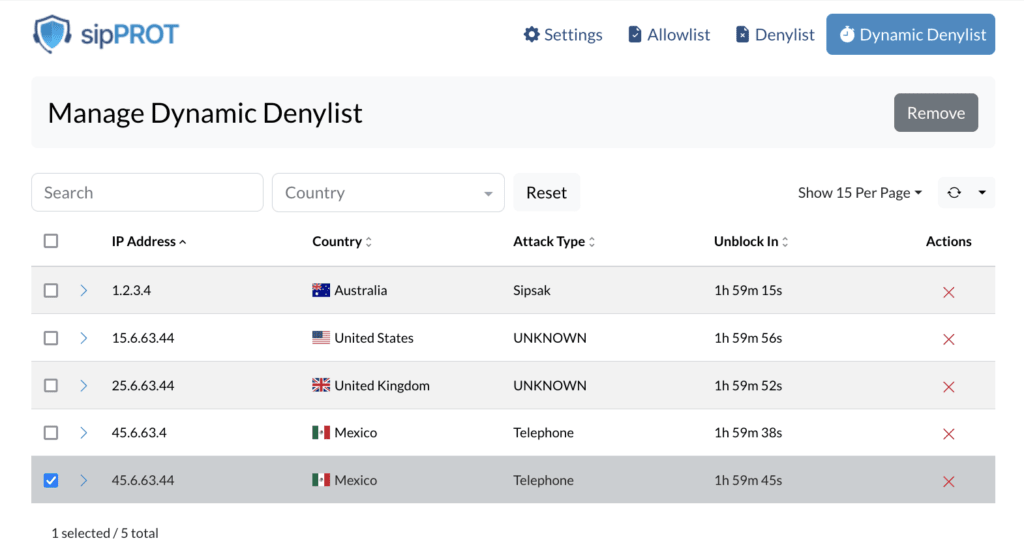
Task: Click the Dynamic Denylist stopwatch icon
Action: [847, 34]
